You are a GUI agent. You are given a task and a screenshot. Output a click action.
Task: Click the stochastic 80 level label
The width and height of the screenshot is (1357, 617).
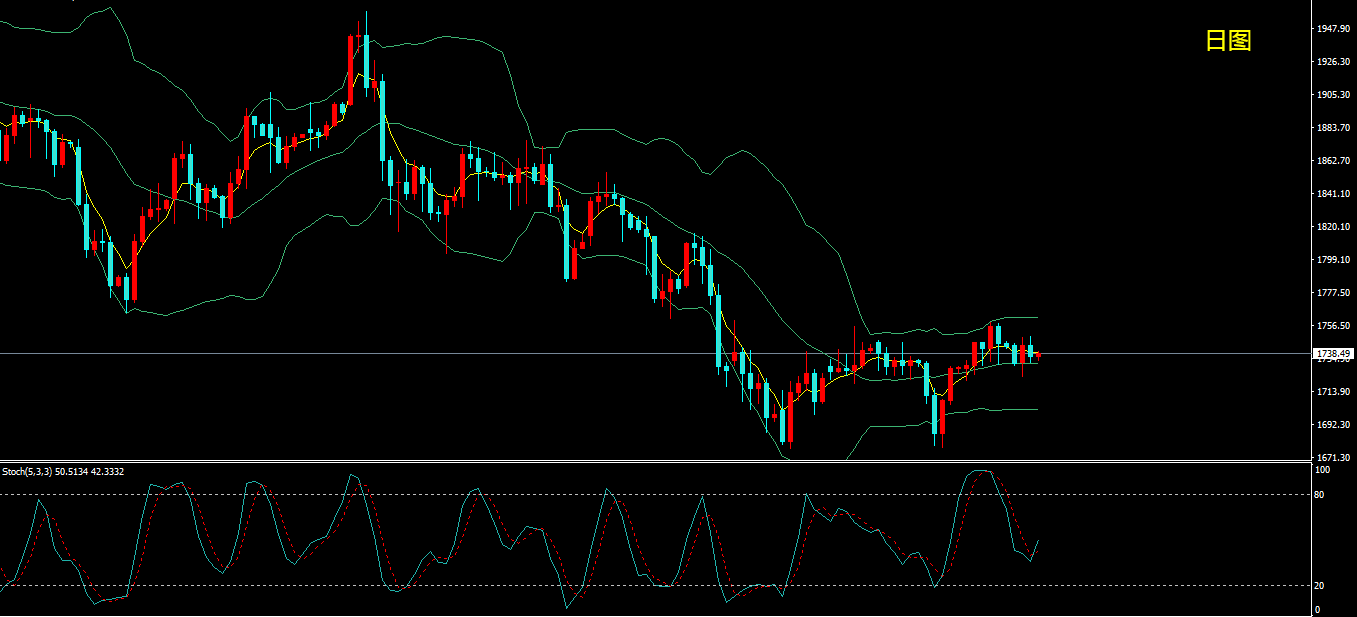(x=1319, y=494)
